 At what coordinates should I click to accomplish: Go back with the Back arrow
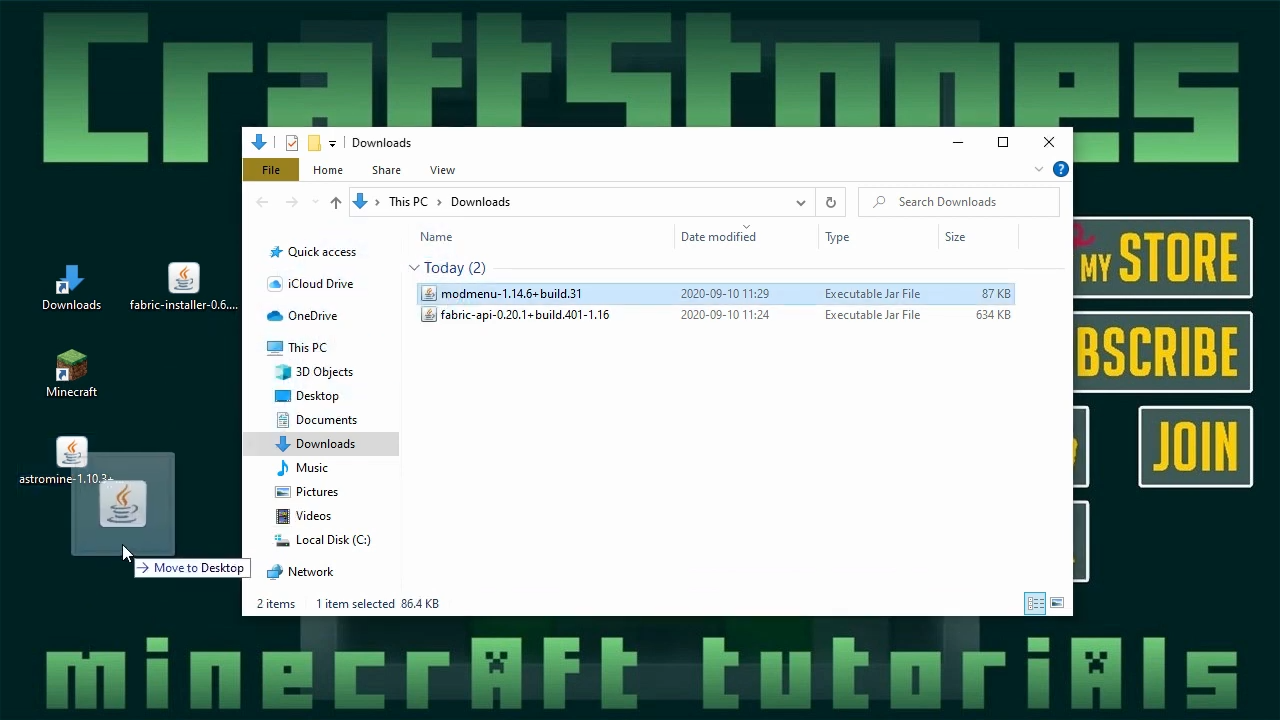coord(262,202)
